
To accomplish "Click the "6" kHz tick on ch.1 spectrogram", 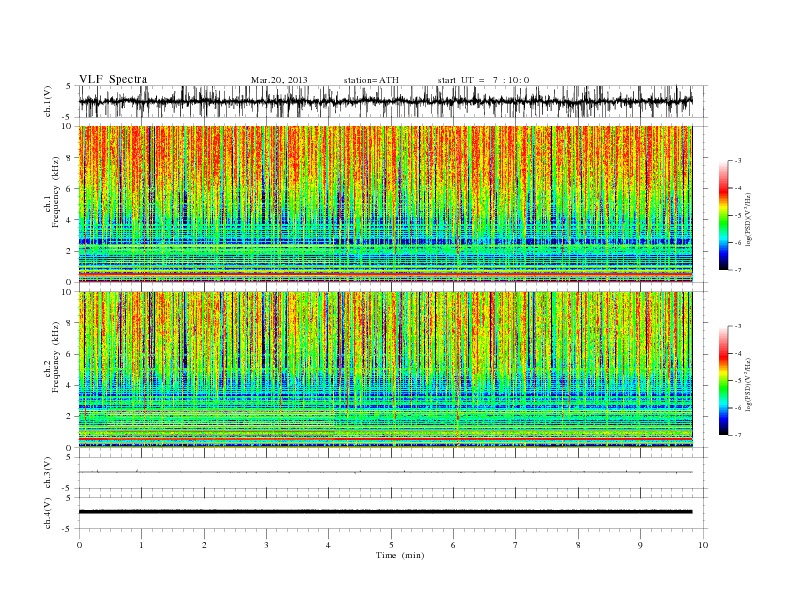I will [70, 189].
